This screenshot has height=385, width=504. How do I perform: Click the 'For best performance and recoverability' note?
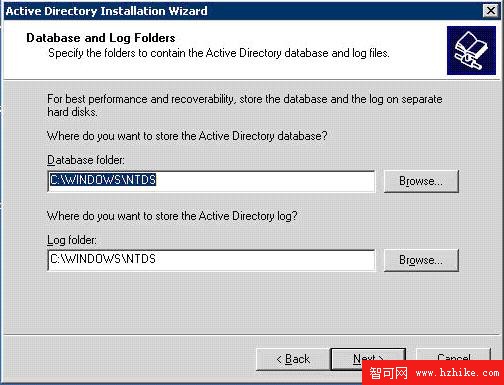point(245,105)
